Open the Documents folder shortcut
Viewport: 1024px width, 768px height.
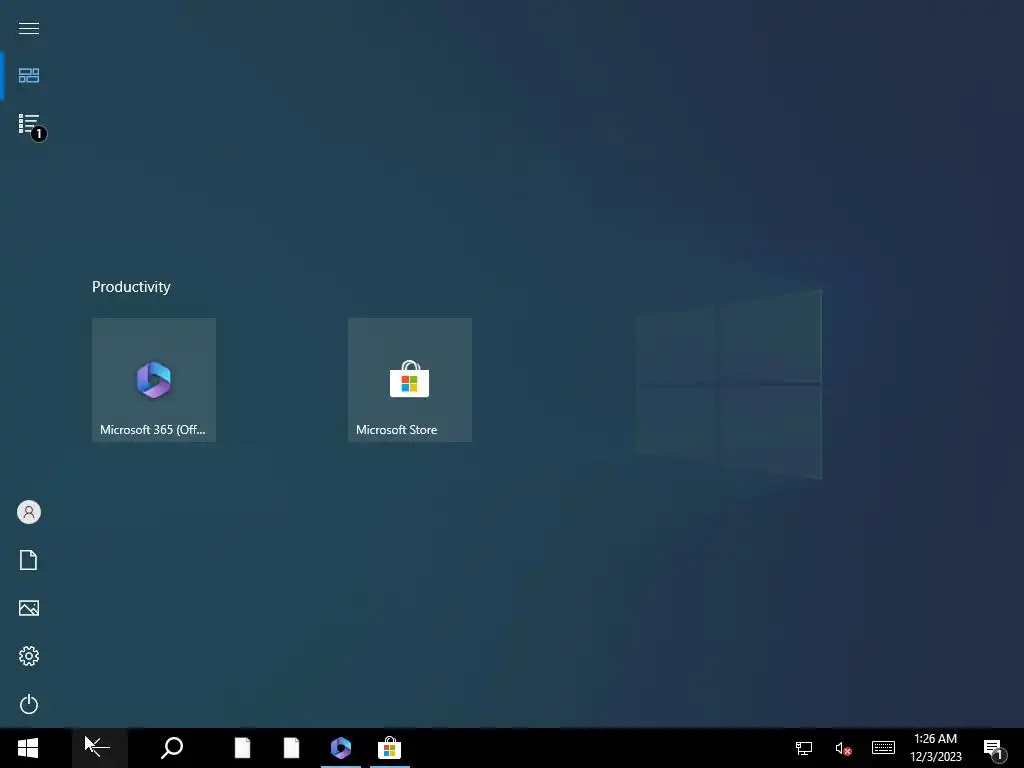29,560
